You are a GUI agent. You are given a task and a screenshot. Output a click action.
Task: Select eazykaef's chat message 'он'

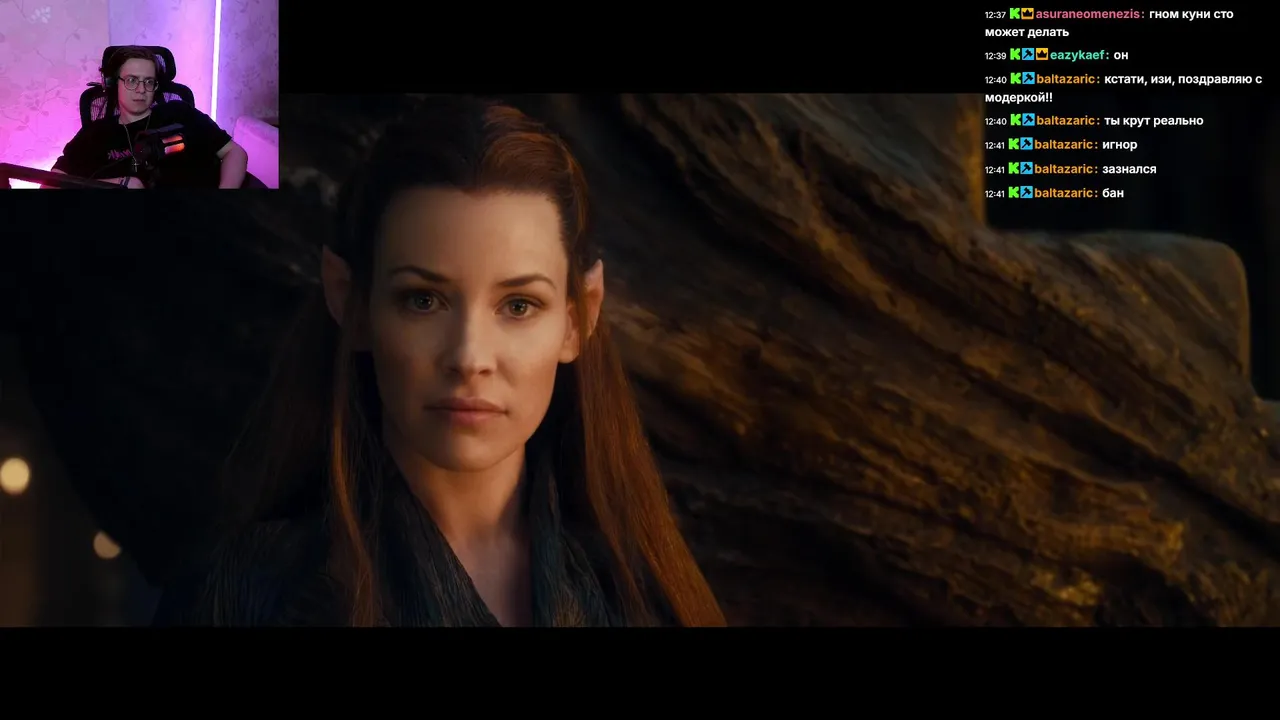[x=1121, y=55]
